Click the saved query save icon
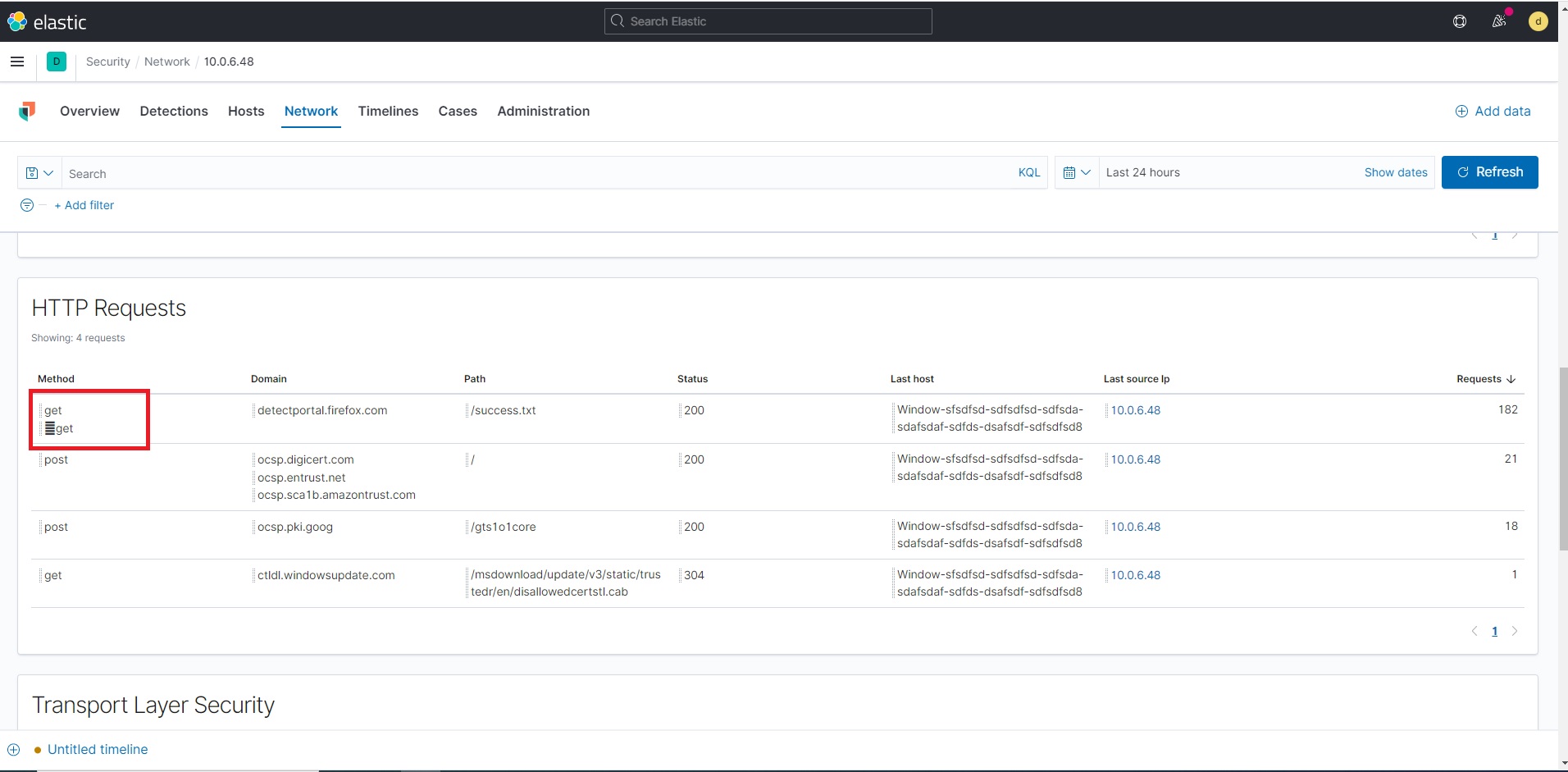 coord(33,173)
